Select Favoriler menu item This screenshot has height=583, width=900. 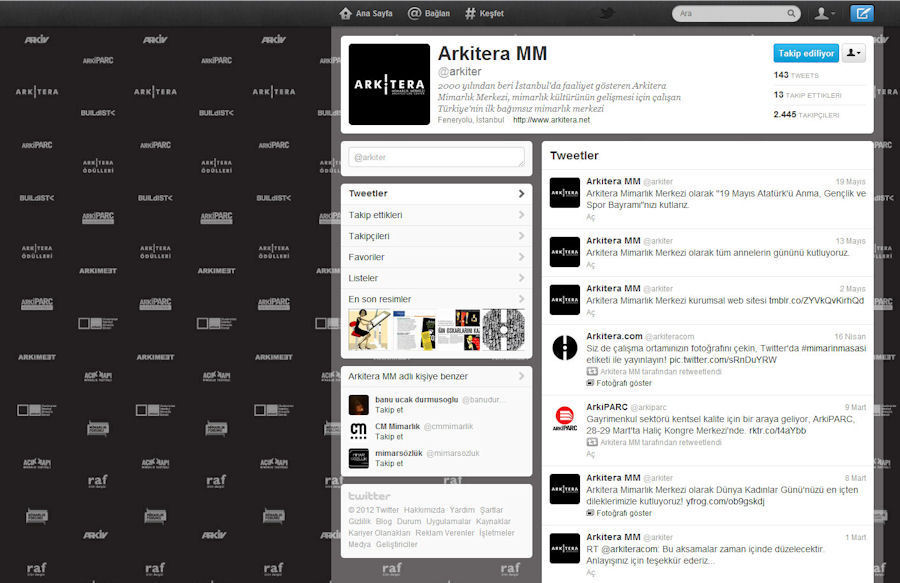(x=436, y=257)
